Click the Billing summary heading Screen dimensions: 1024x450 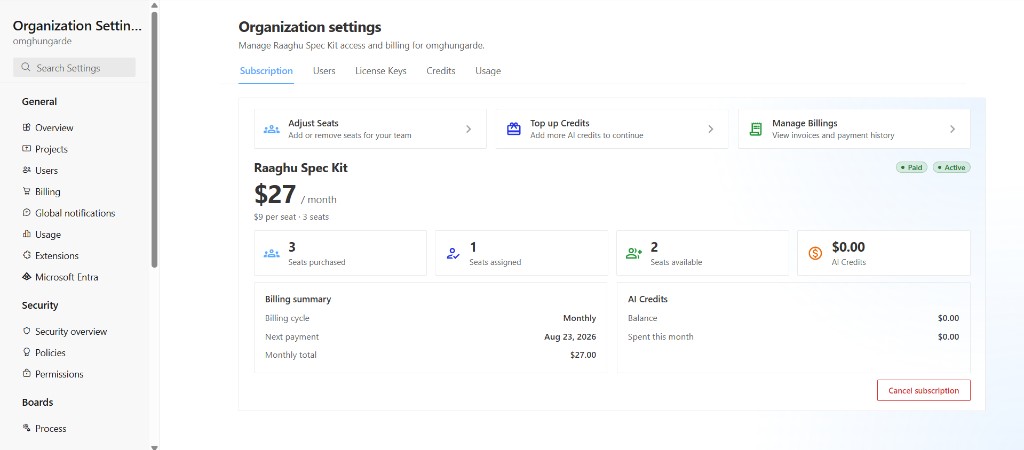pyautogui.click(x=298, y=299)
